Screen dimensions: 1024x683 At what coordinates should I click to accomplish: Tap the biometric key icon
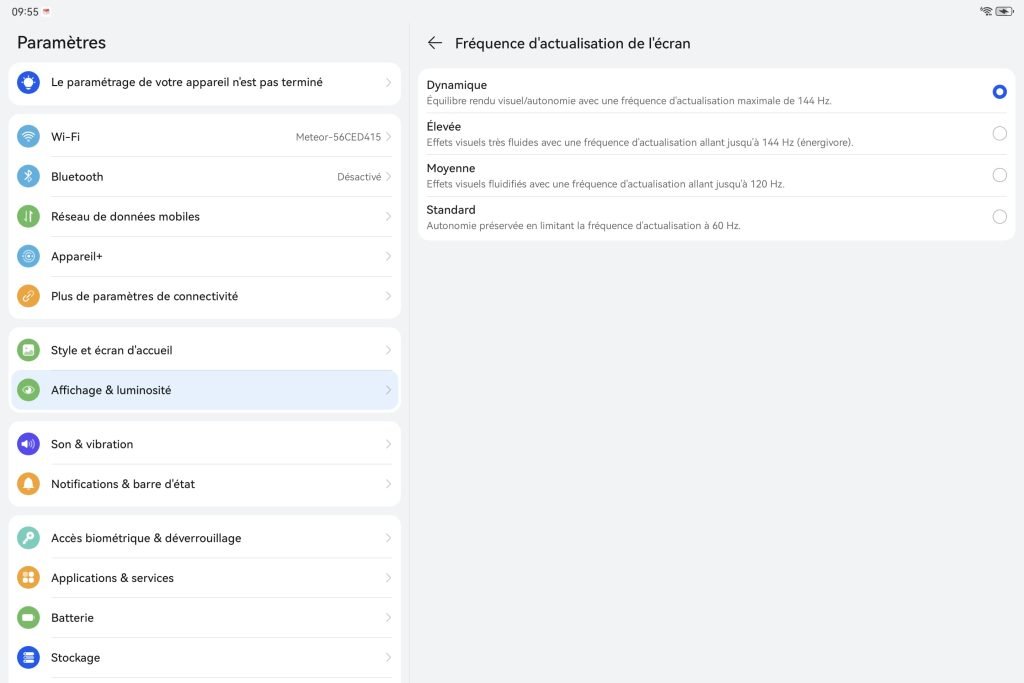(28, 538)
